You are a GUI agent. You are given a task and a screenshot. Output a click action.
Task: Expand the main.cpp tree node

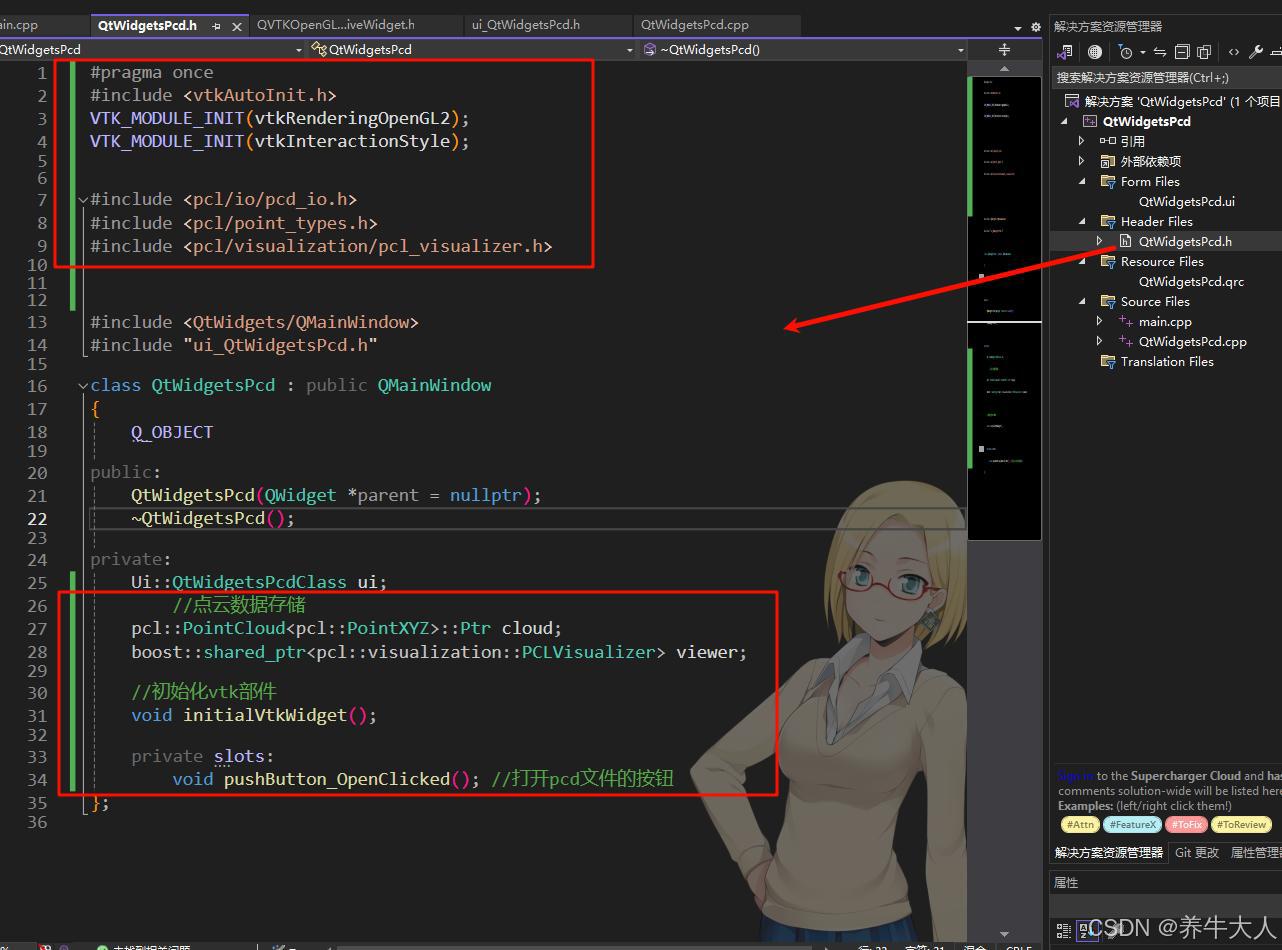pos(1100,321)
